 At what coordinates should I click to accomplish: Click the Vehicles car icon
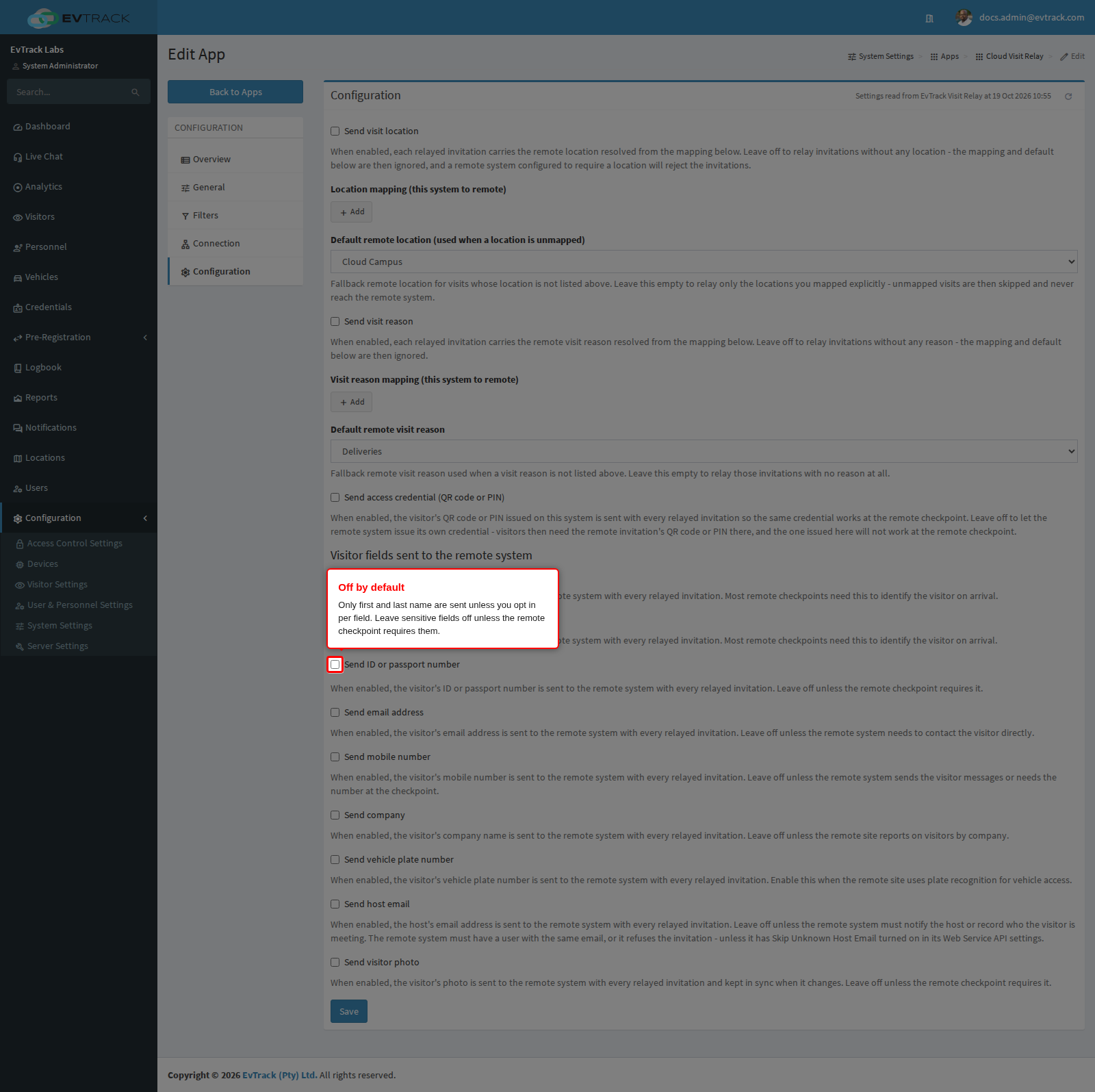point(18,278)
